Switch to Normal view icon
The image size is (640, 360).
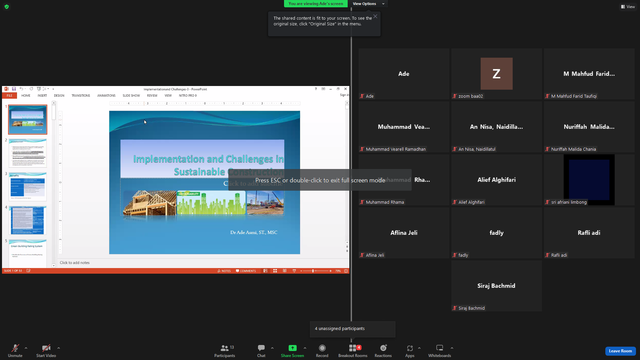coord(265,271)
